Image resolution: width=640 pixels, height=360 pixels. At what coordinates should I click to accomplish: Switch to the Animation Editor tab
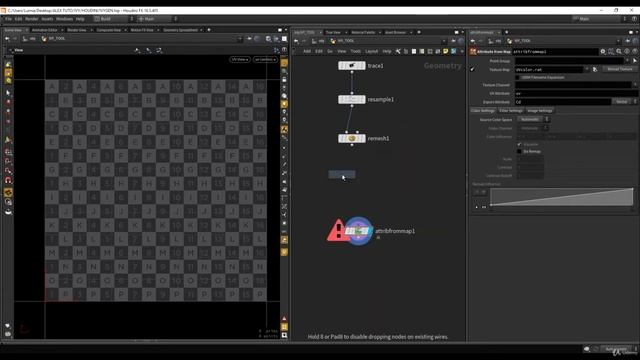point(44,30)
